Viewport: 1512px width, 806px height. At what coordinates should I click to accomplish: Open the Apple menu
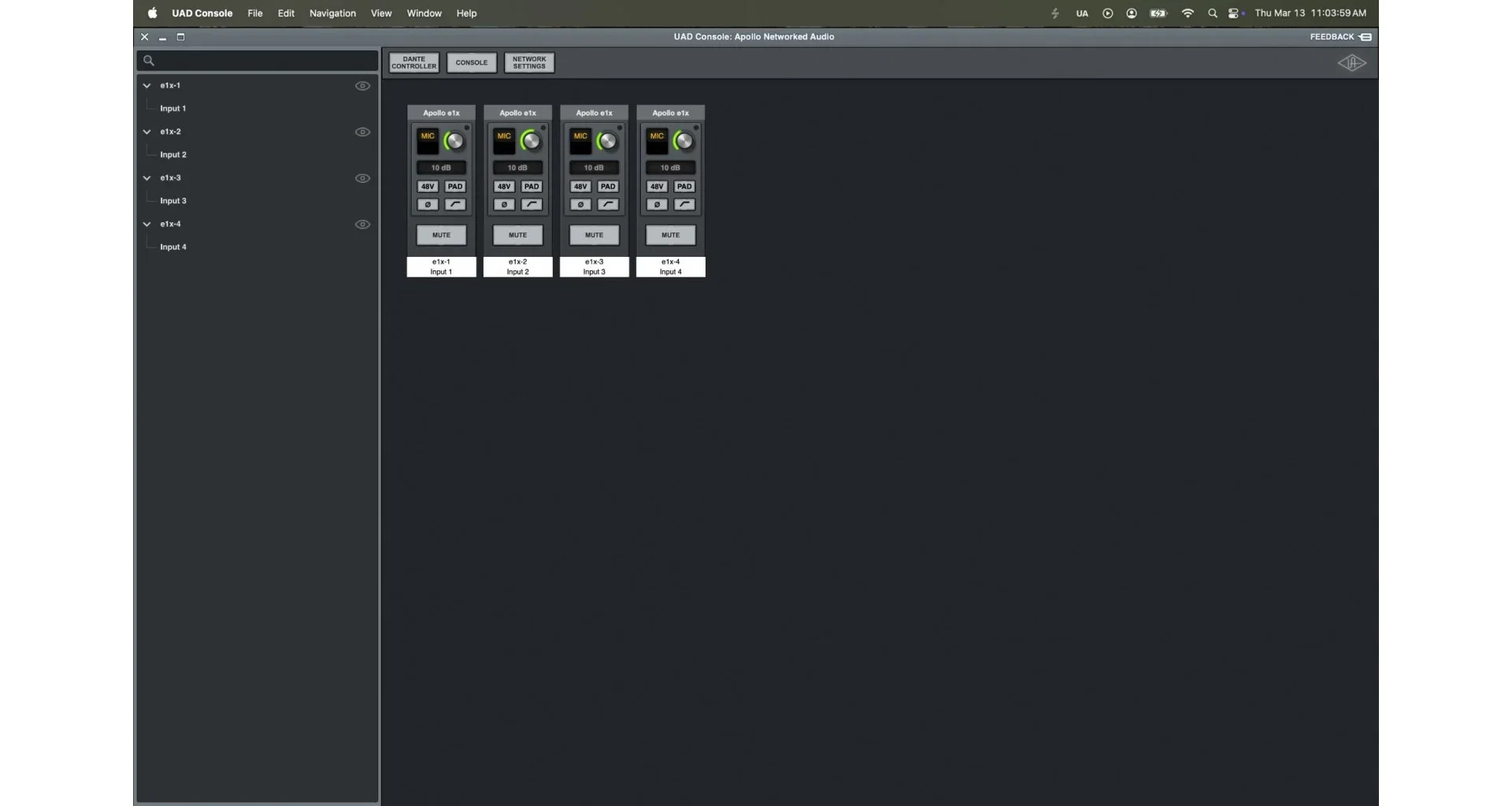[x=153, y=13]
